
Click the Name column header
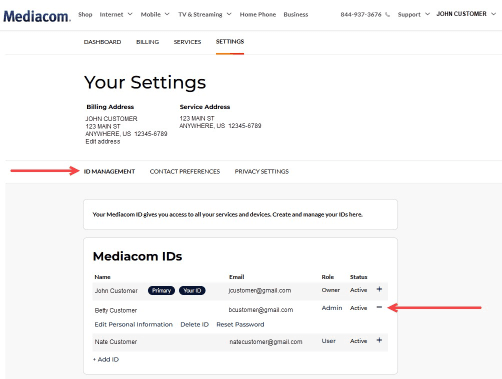tap(102, 277)
